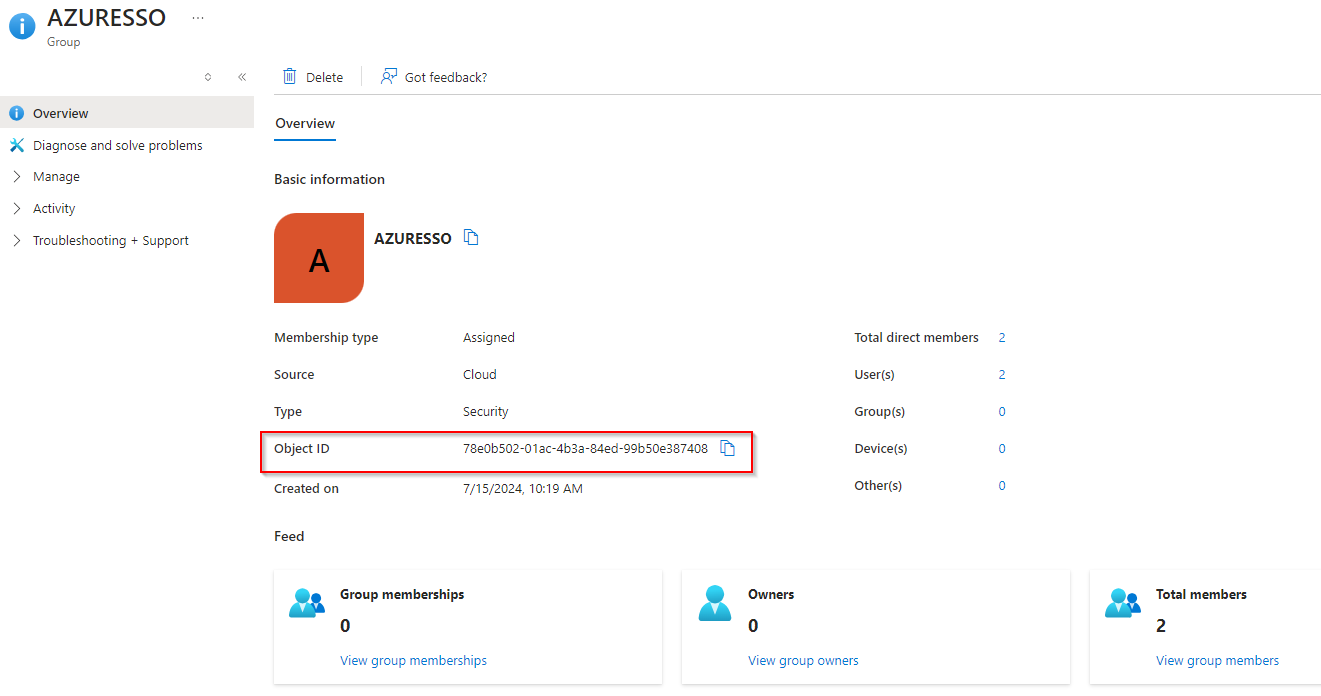Click the Total direct members count 2

[1002, 338]
